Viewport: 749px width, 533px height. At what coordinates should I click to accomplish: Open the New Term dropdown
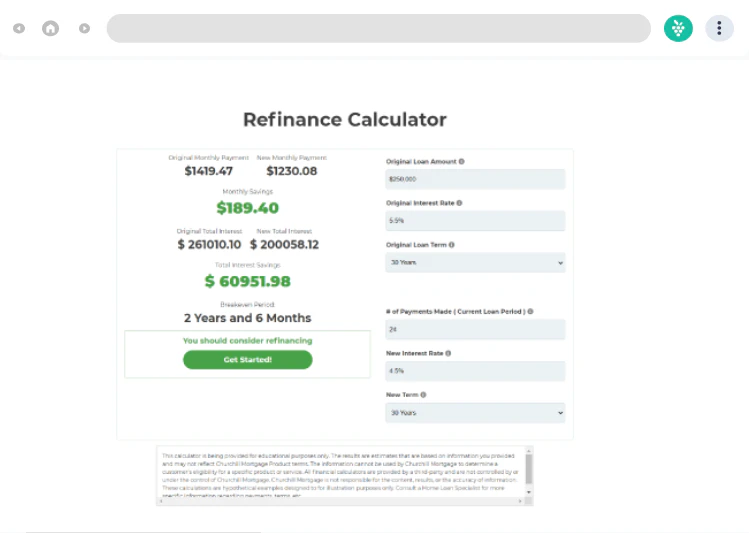[x=475, y=412]
